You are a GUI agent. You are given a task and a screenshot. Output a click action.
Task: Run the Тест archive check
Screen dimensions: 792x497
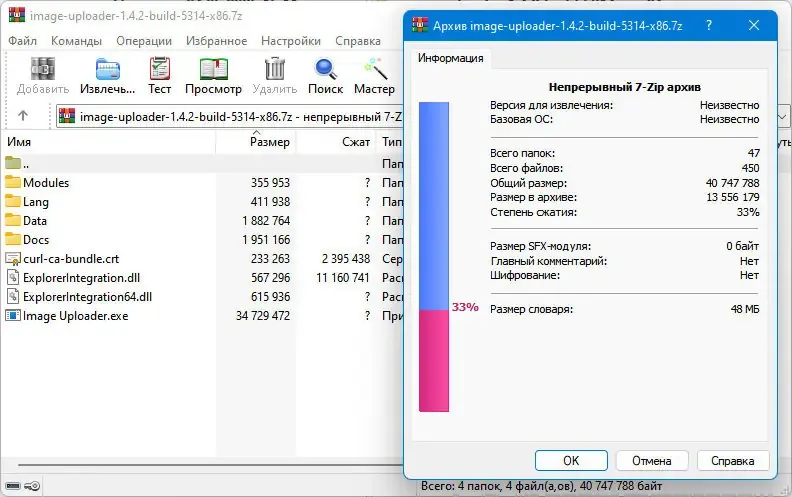pos(160,68)
